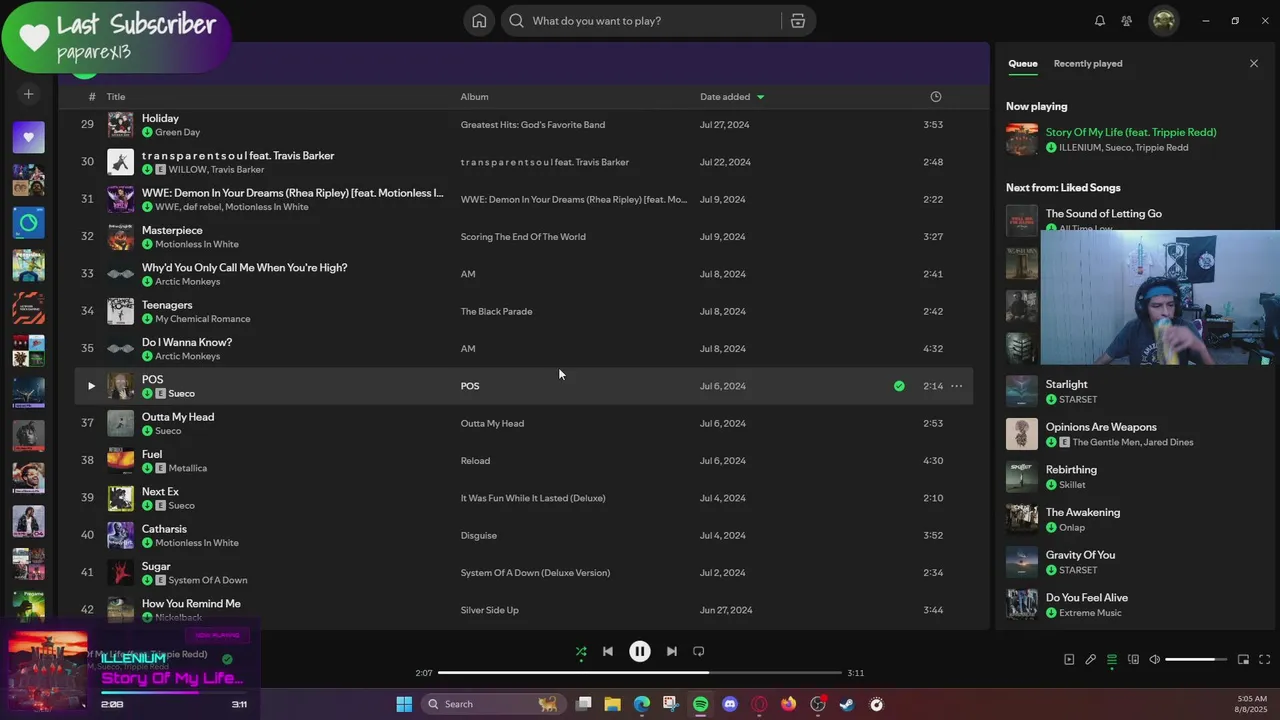Open Friend Activity icon
The height and width of the screenshot is (720, 1280).
coord(1127,21)
